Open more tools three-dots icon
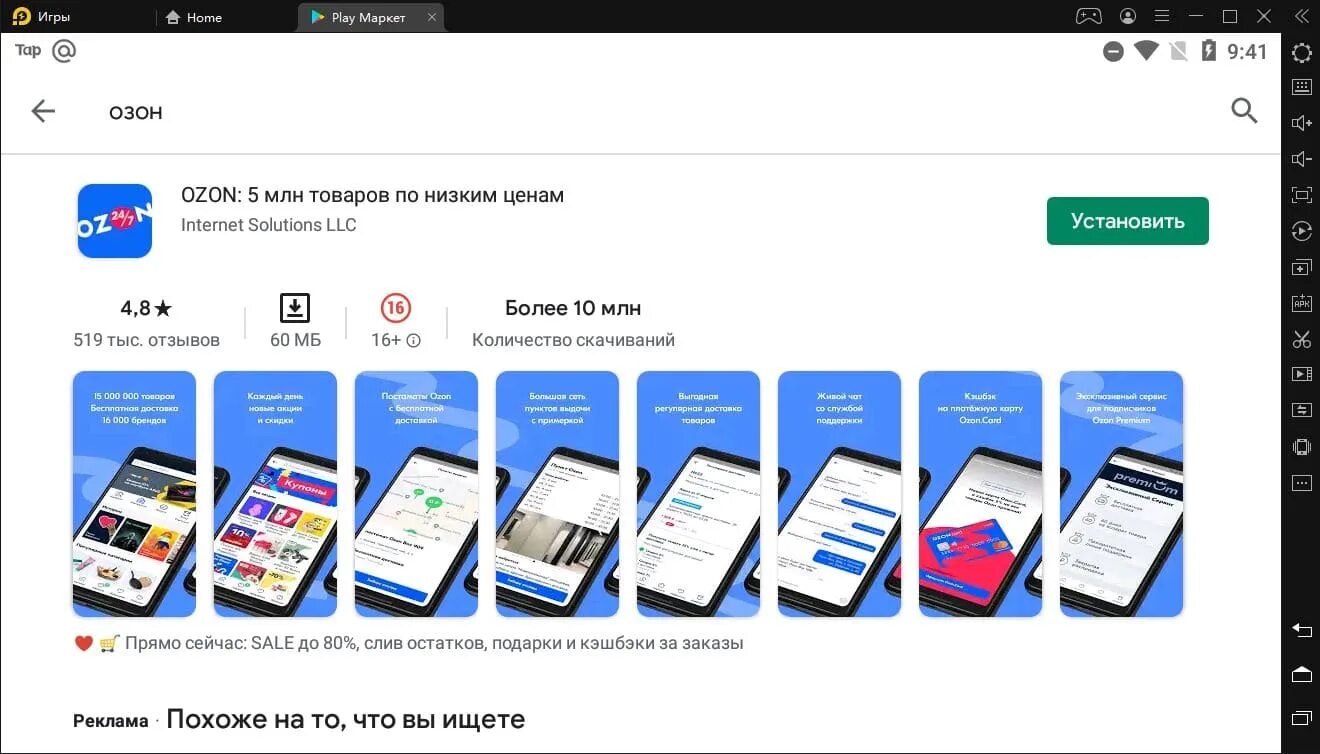Screen dimensions: 1320x754 click(x=1301, y=483)
